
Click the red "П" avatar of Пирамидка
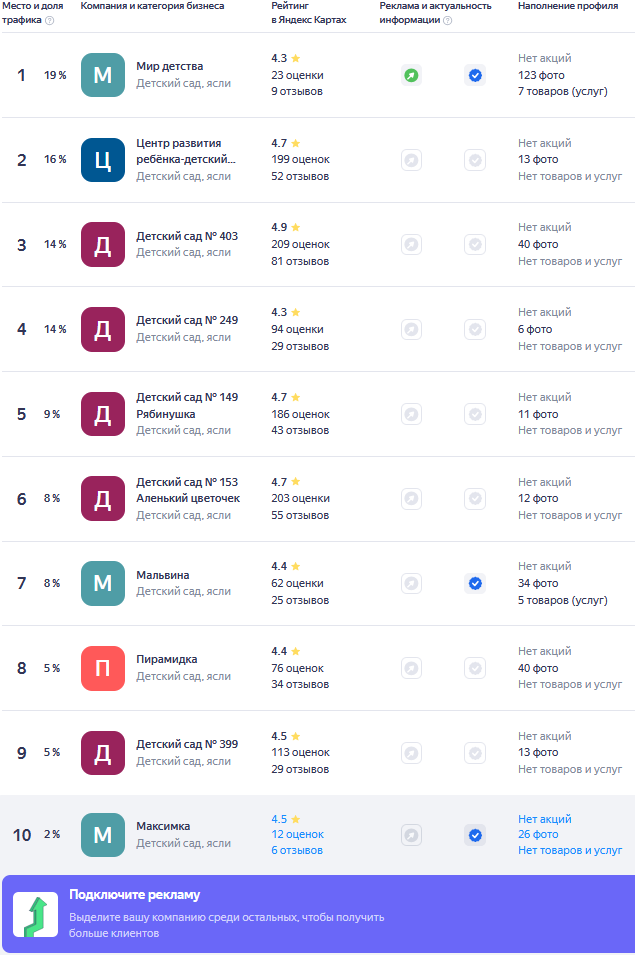tap(103, 668)
